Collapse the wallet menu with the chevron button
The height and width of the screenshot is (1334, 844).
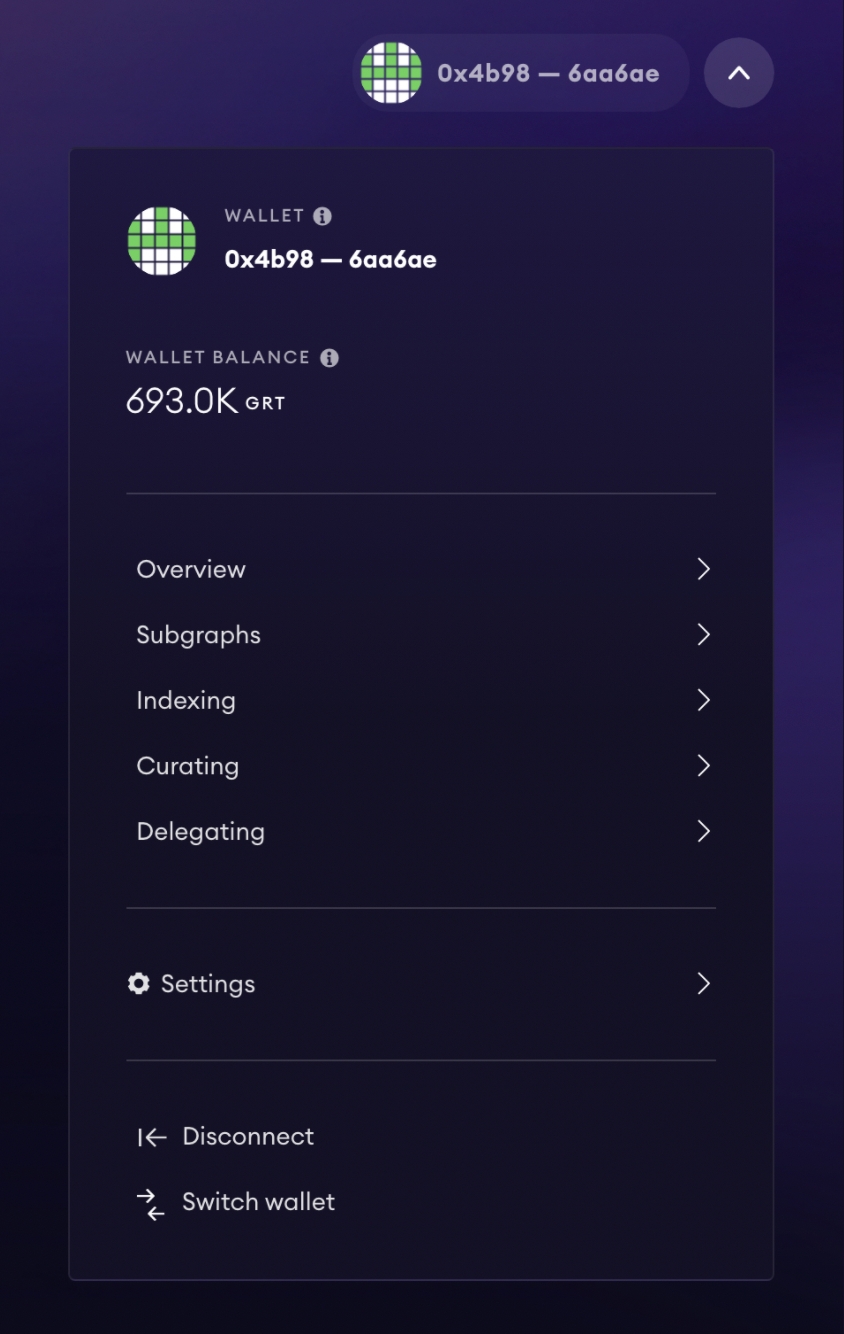pos(739,72)
